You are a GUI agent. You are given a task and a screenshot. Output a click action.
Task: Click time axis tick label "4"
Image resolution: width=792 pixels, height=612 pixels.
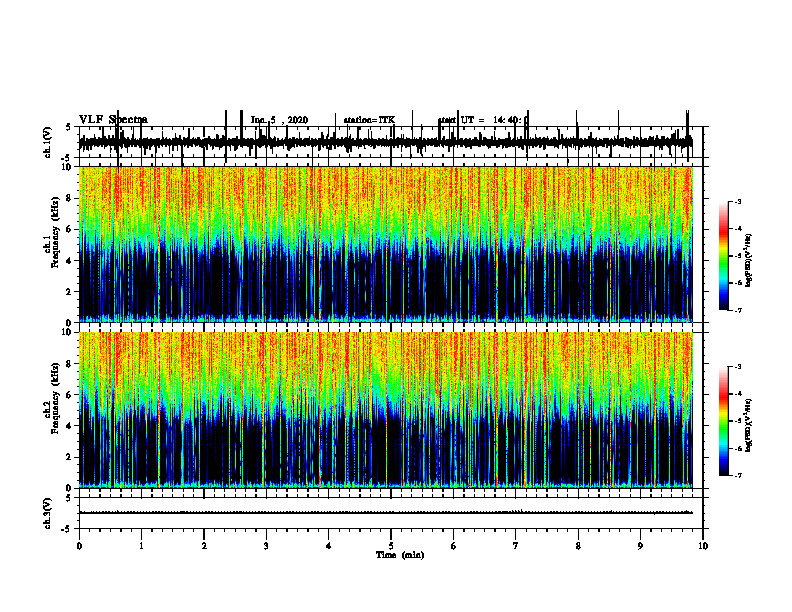pos(329,546)
